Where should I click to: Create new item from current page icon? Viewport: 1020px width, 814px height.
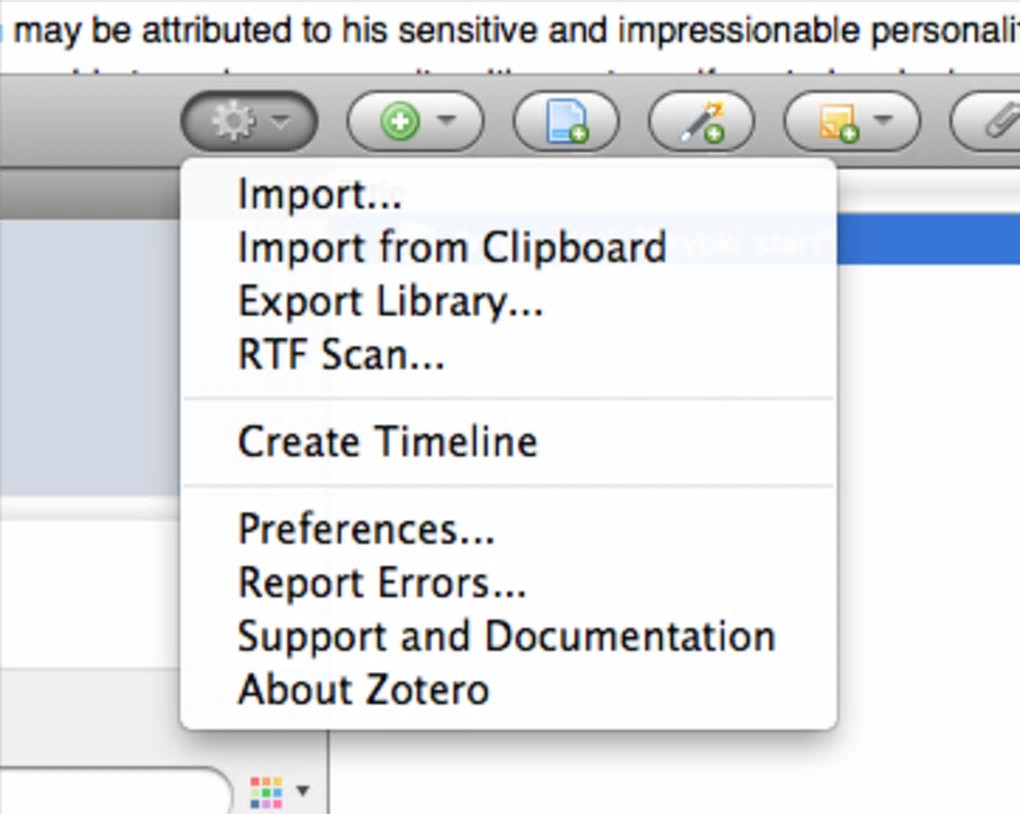point(566,123)
